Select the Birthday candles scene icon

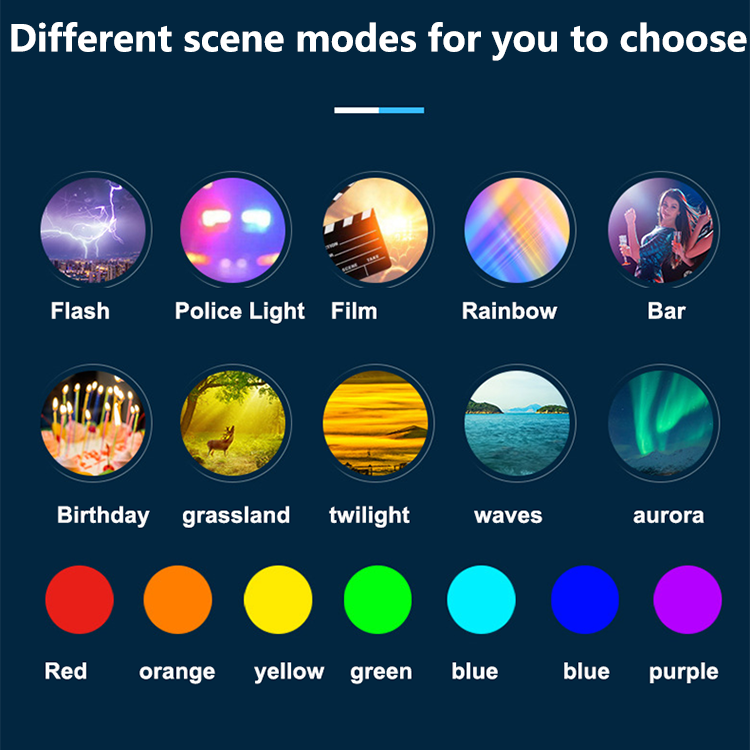click(x=93, y=423)
